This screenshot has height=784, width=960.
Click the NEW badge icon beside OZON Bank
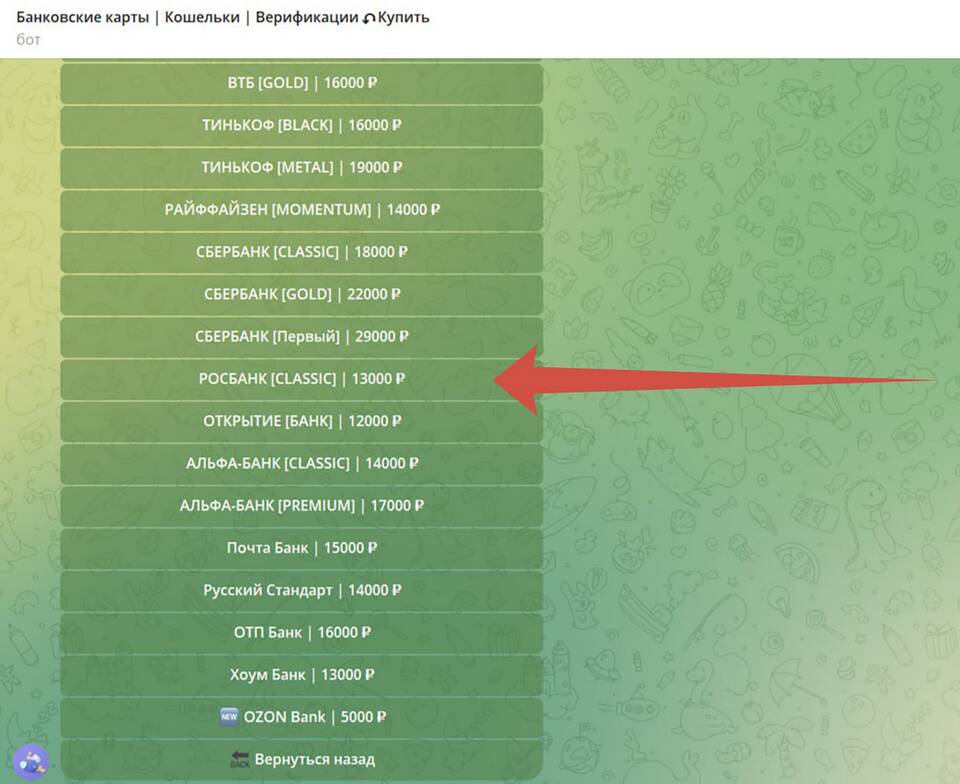[227, 717]
